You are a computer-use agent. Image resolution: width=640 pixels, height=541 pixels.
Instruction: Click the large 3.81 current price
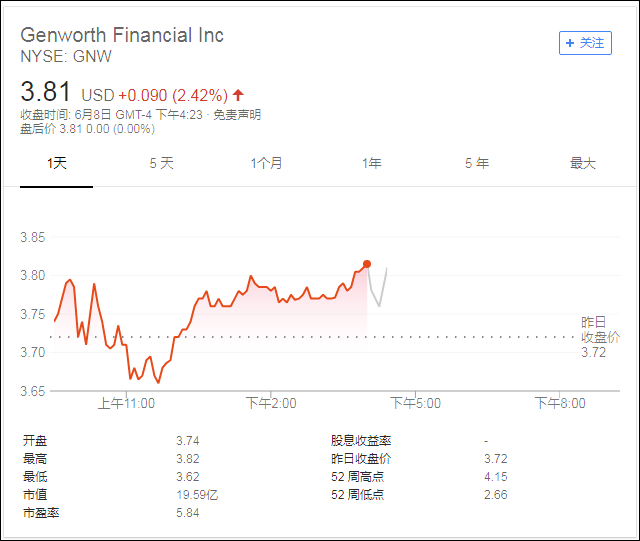point(46,93)
